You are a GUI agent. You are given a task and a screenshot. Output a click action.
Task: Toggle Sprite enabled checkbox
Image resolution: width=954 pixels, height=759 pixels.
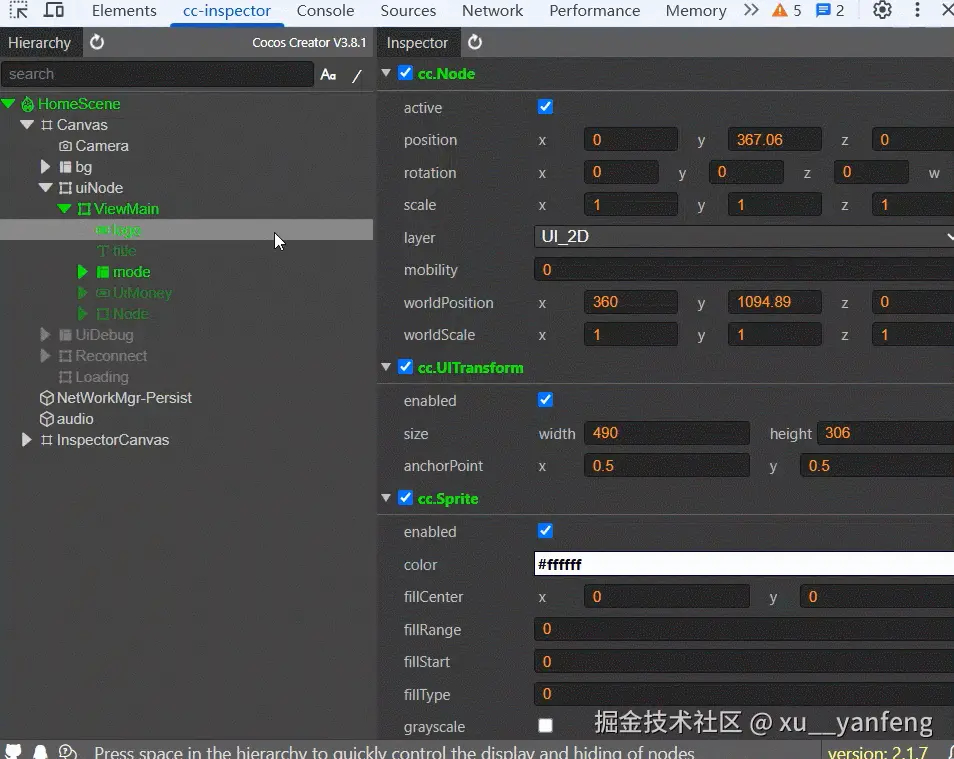(x=545, y=531)
